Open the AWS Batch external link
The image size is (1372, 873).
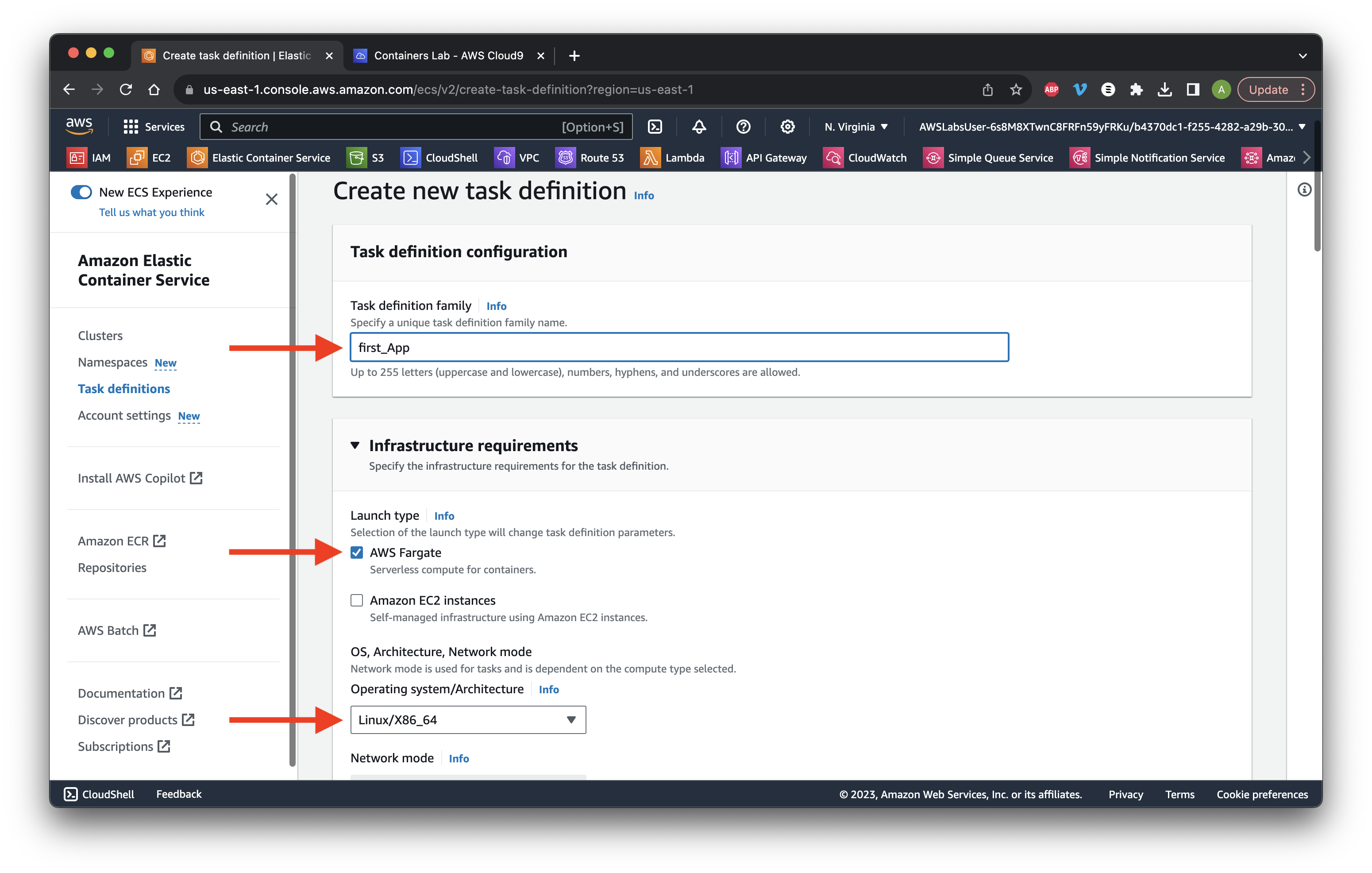pyautogui.click(x=117, y=630)
